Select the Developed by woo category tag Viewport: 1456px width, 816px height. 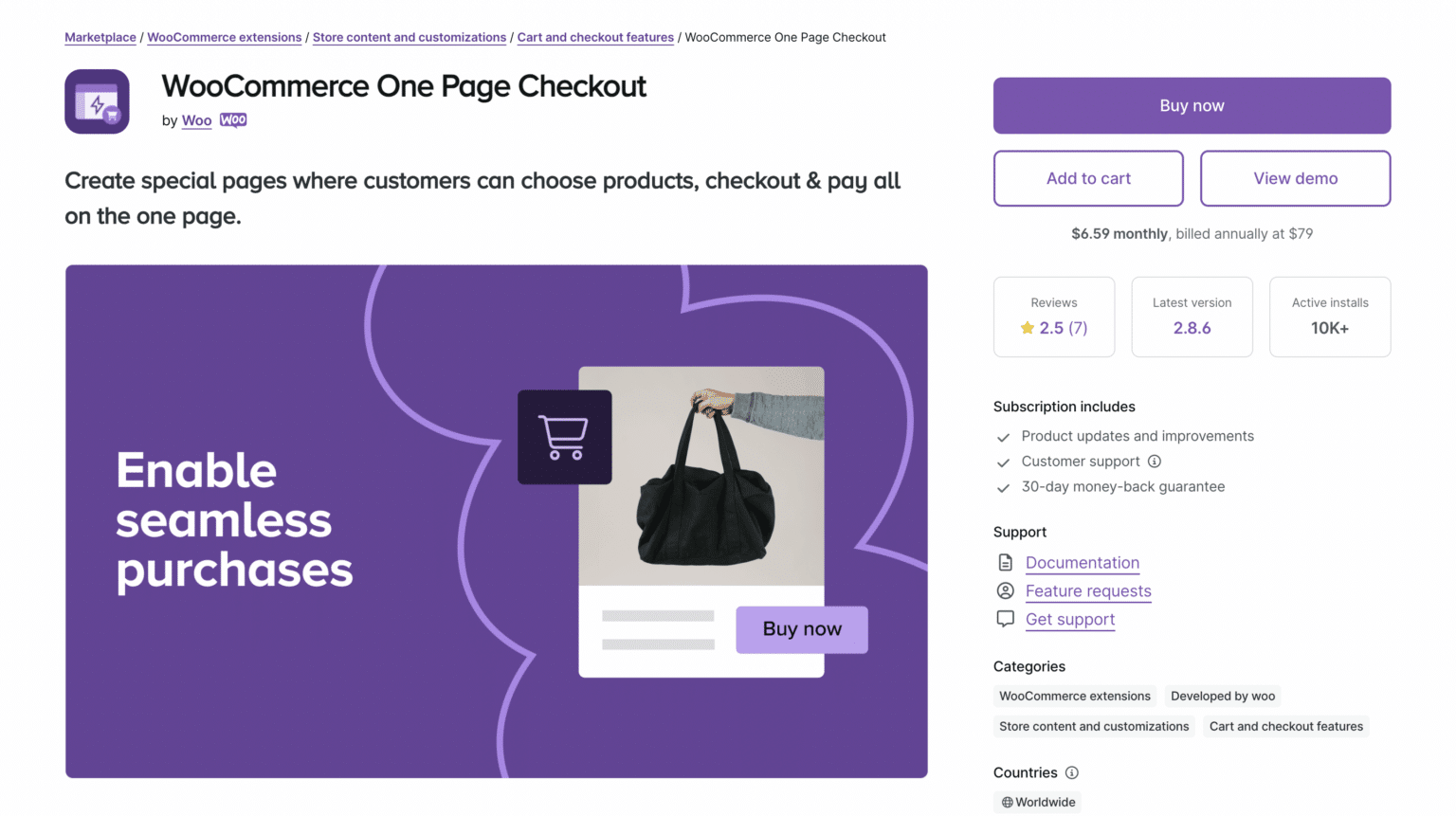coord(1222,696)
